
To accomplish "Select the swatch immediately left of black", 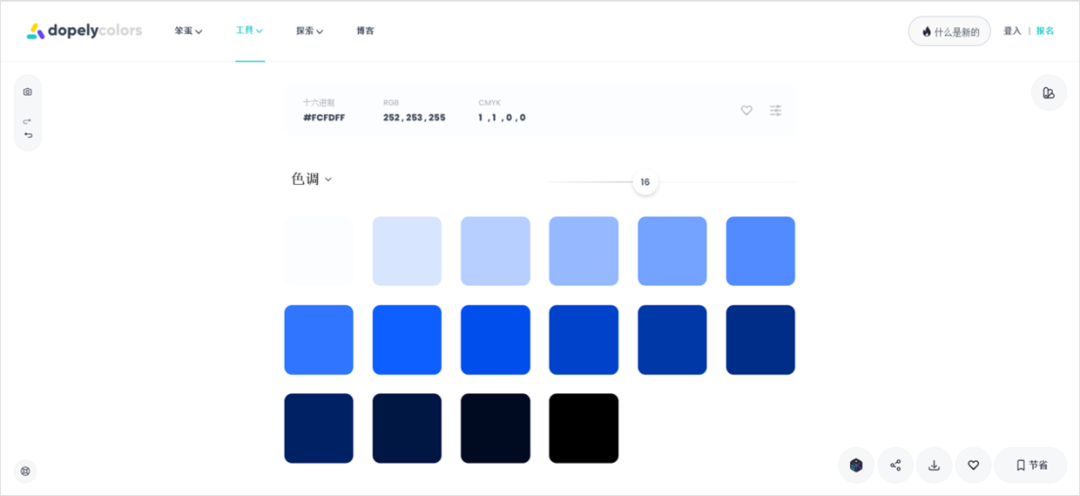I will click(x=495, y=428).
